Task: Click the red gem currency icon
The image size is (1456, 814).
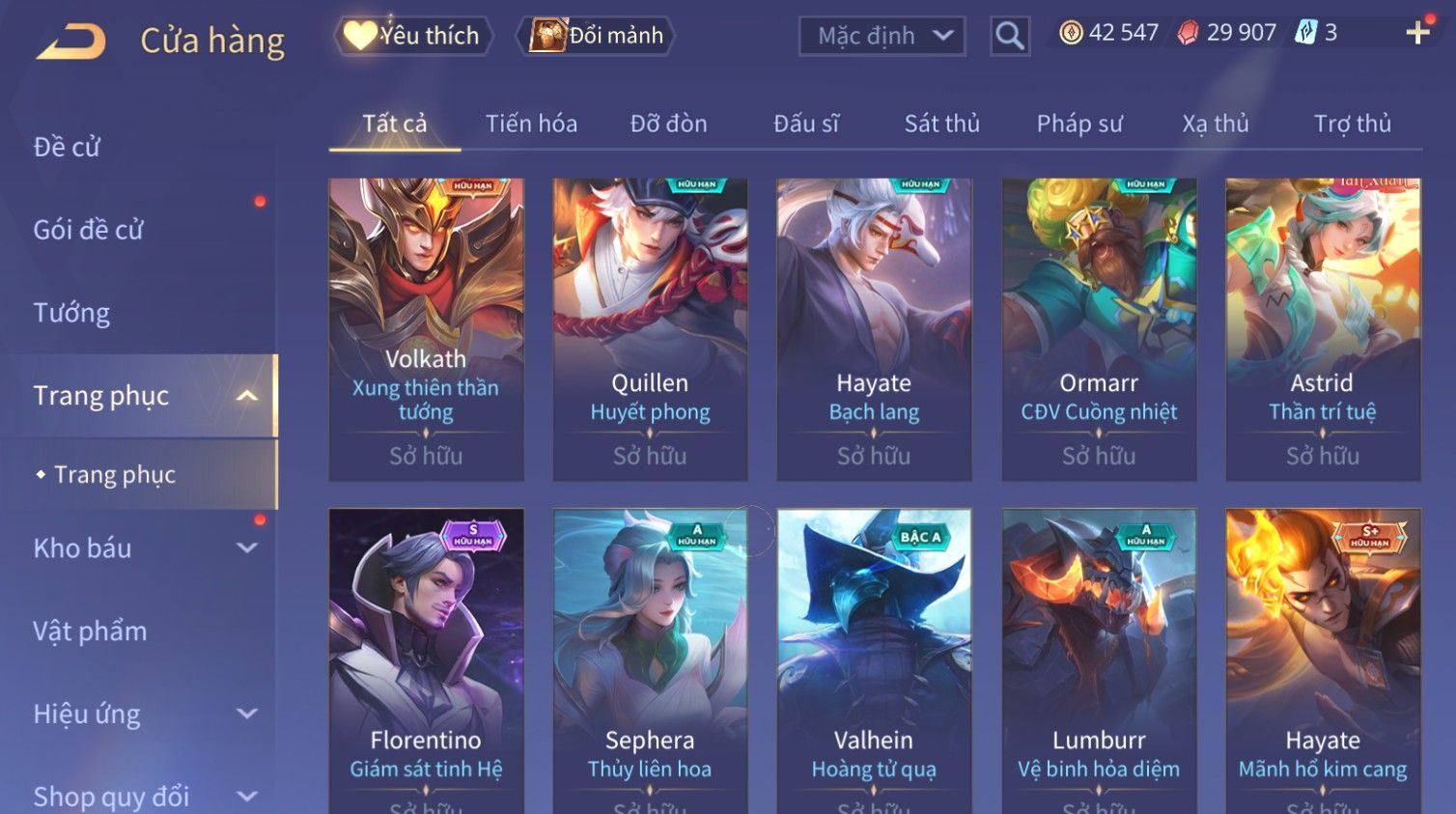Action: [x=1188, y=33]
